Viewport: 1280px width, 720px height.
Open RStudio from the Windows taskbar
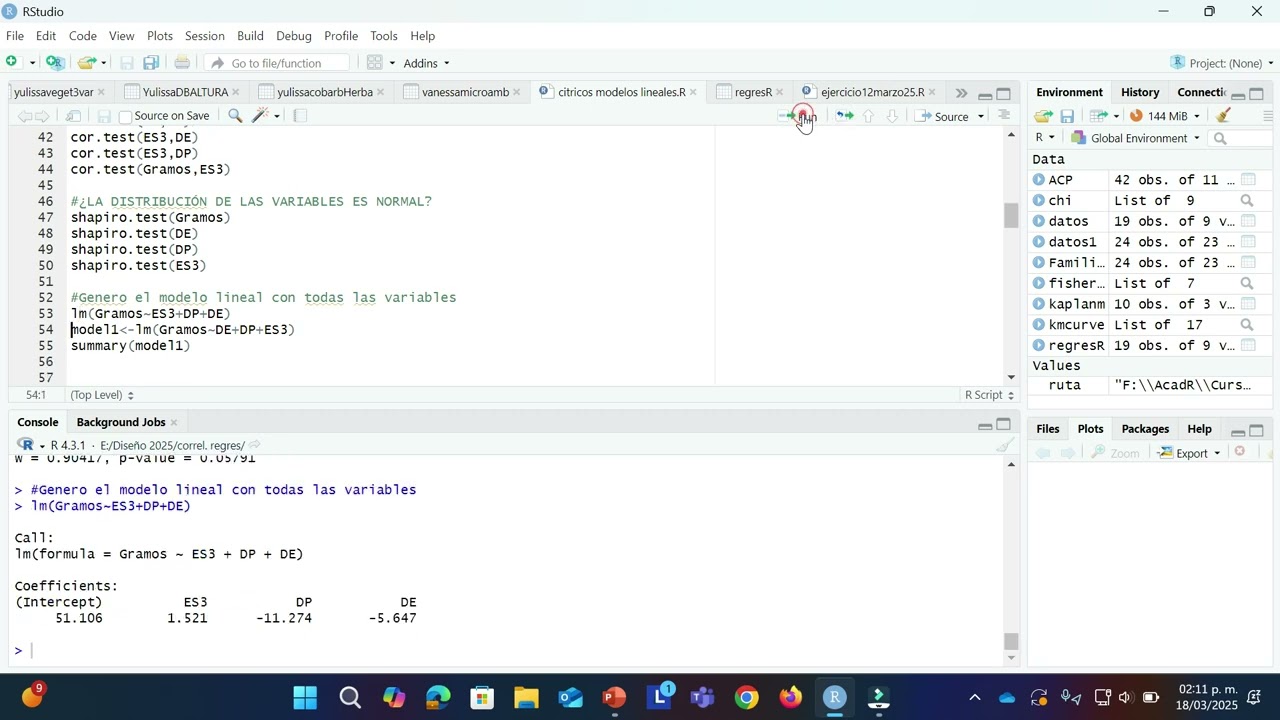pos(835,698)
